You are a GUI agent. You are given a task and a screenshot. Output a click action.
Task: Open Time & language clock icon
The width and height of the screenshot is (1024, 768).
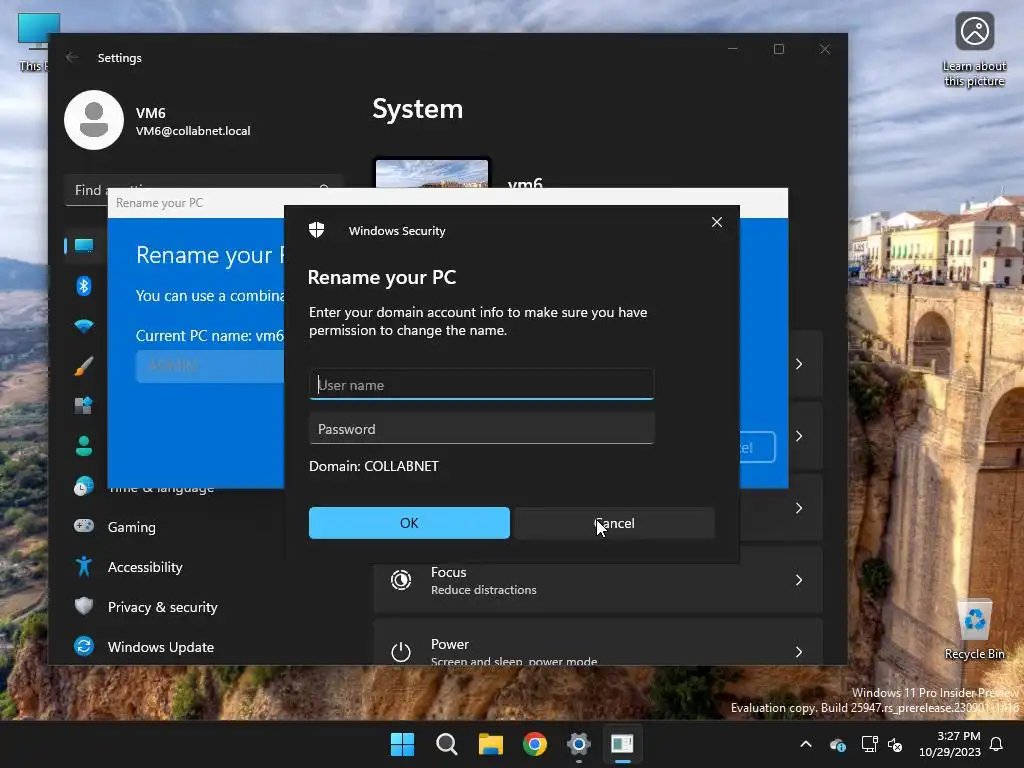tap(84, 487)
